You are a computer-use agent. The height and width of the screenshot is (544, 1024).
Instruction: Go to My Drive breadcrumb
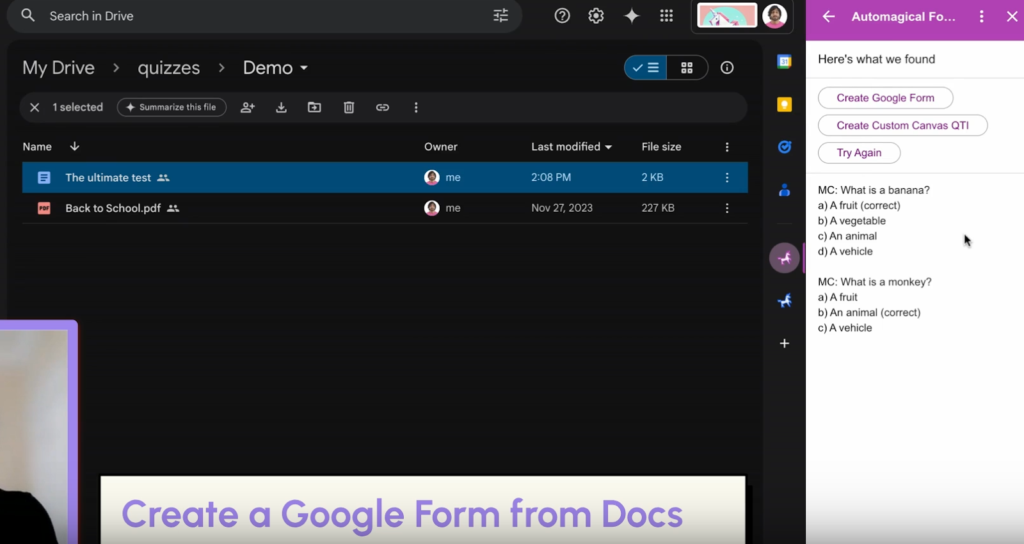pos(58,68)
